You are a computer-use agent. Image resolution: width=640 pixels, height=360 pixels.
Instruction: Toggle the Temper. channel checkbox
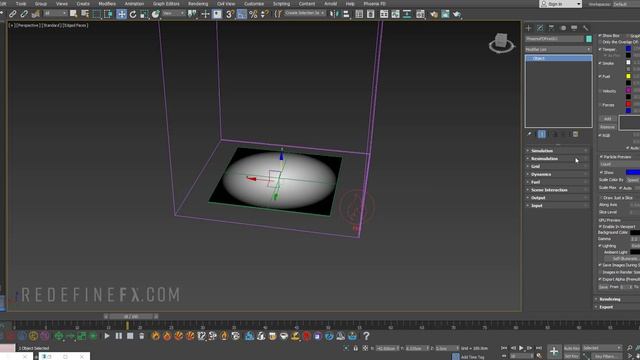(x=600, y=49)
